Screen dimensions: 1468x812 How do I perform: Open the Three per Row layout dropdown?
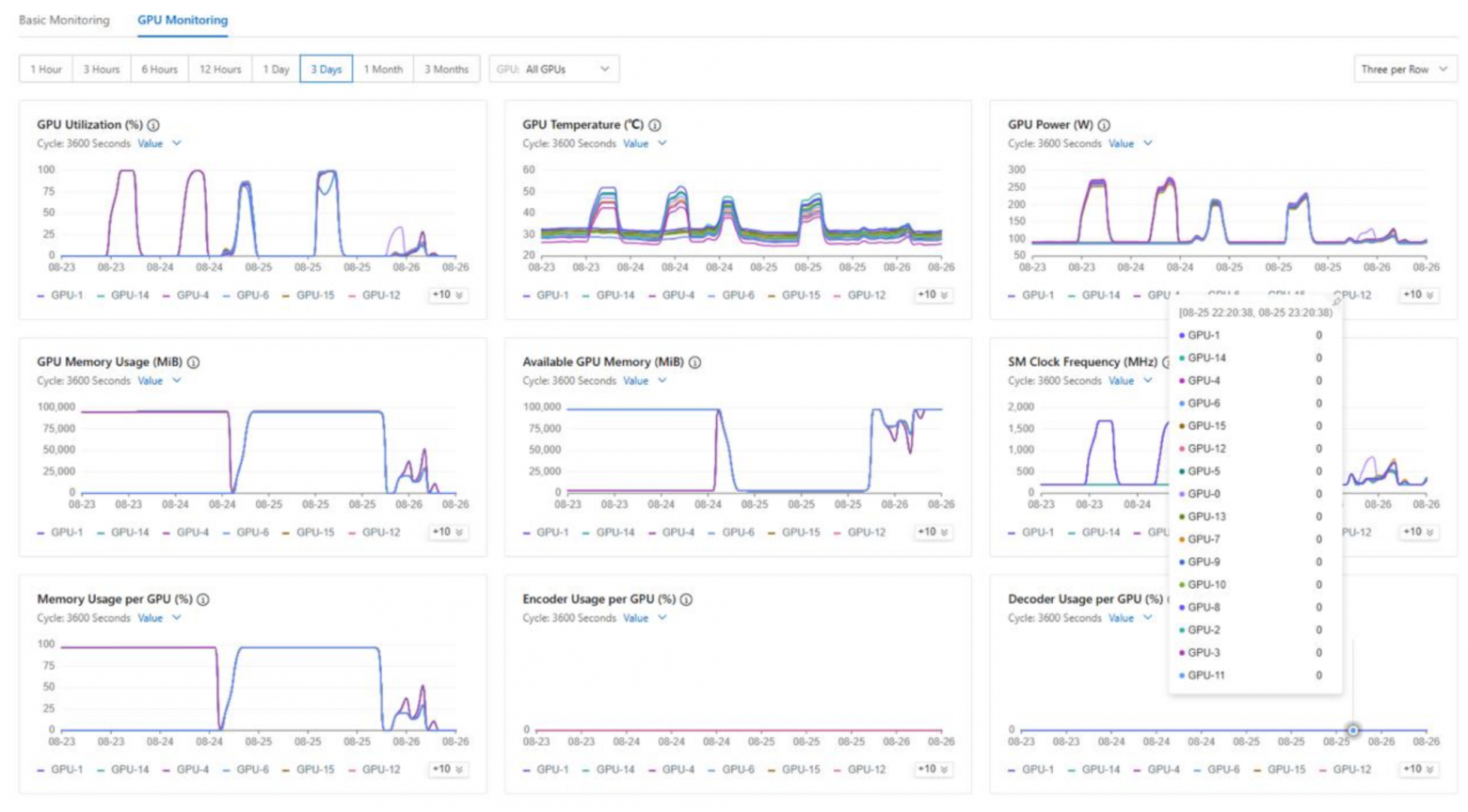coord(1404,69)
